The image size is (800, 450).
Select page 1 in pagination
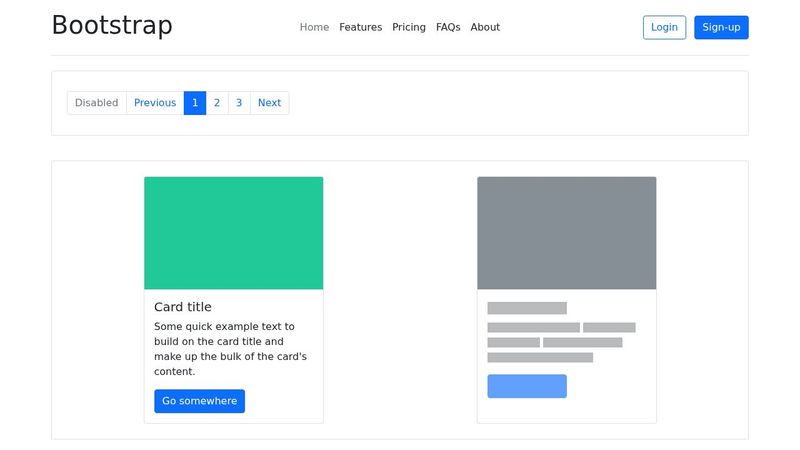[195, 103]
